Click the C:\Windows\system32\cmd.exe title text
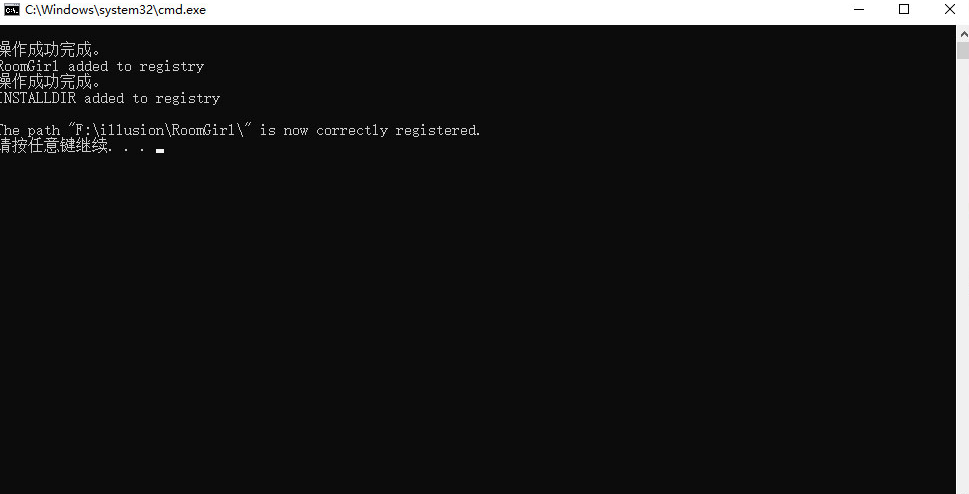This screenshot has width=969, height=494. (x=116, y=10)
